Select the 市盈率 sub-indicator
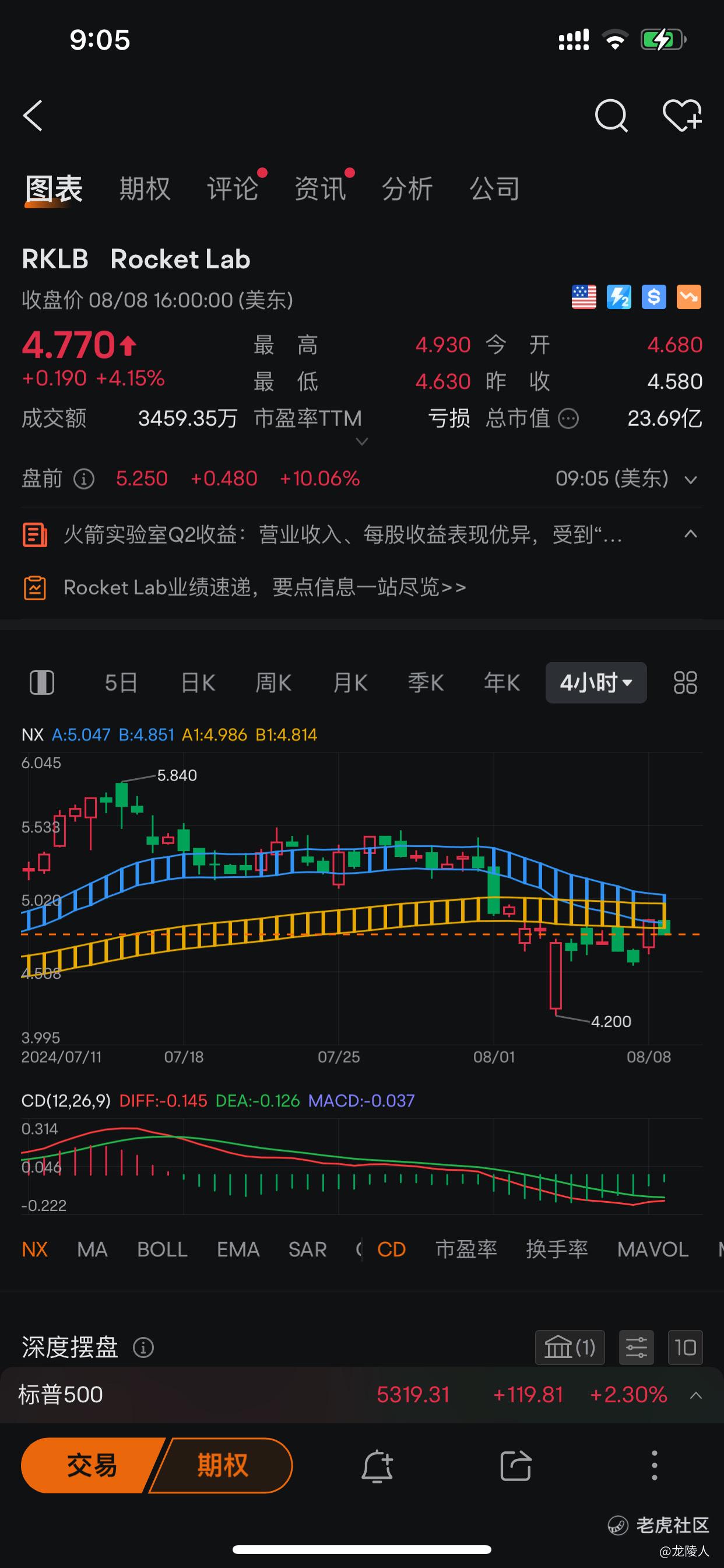The image size is (724, 1568). 467,1249
